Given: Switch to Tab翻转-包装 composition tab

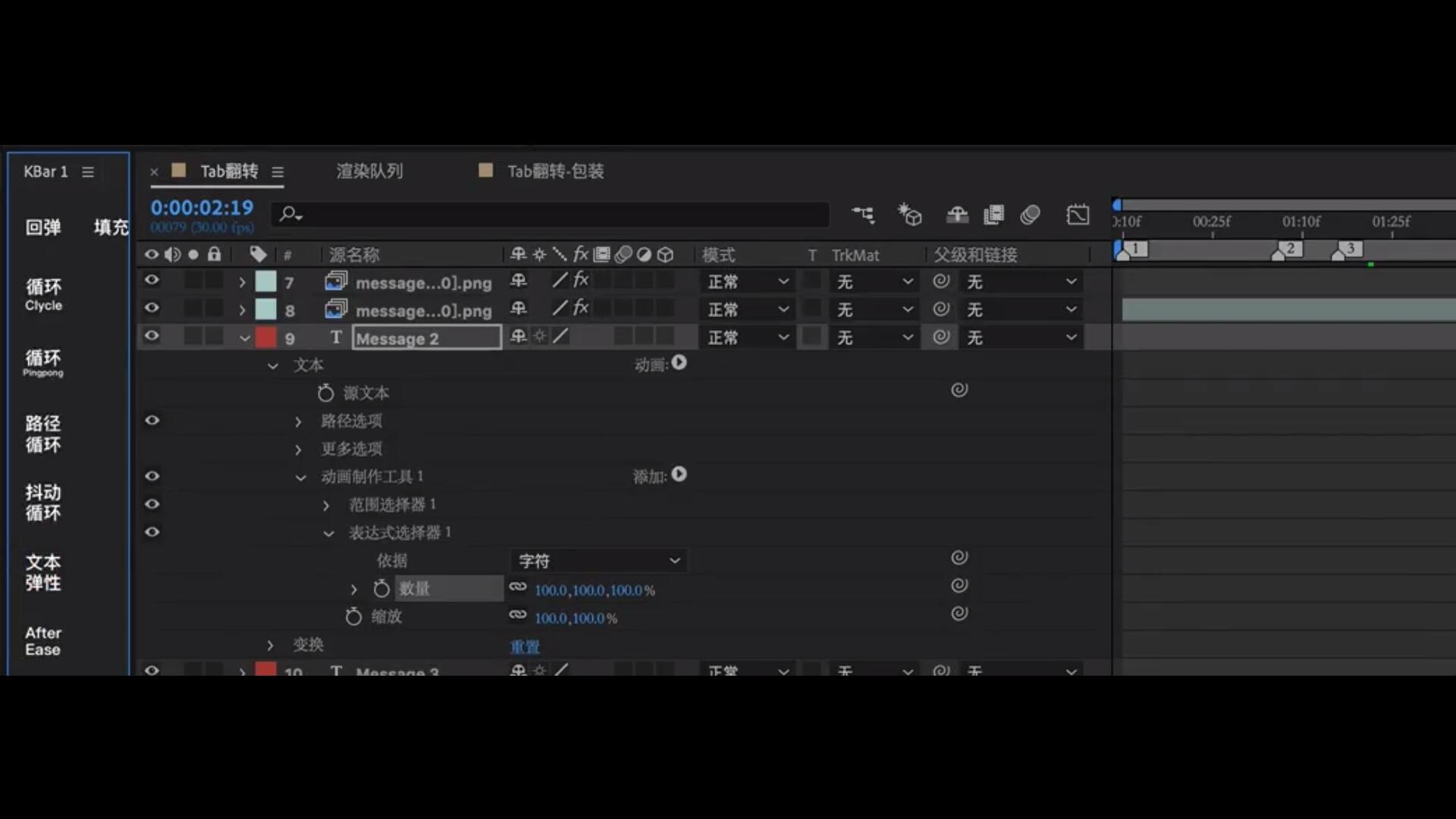Looking at the screenshot, I should coord(556,171).
